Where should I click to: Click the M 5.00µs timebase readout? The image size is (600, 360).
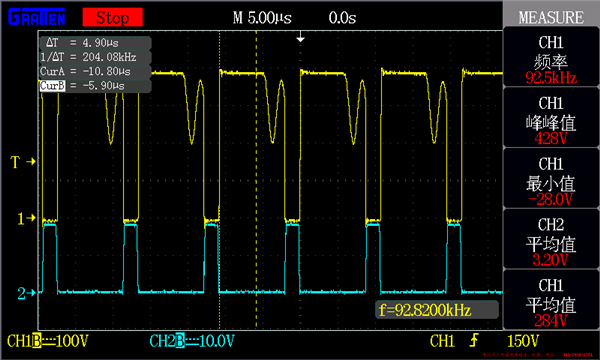tap(262, 18)
